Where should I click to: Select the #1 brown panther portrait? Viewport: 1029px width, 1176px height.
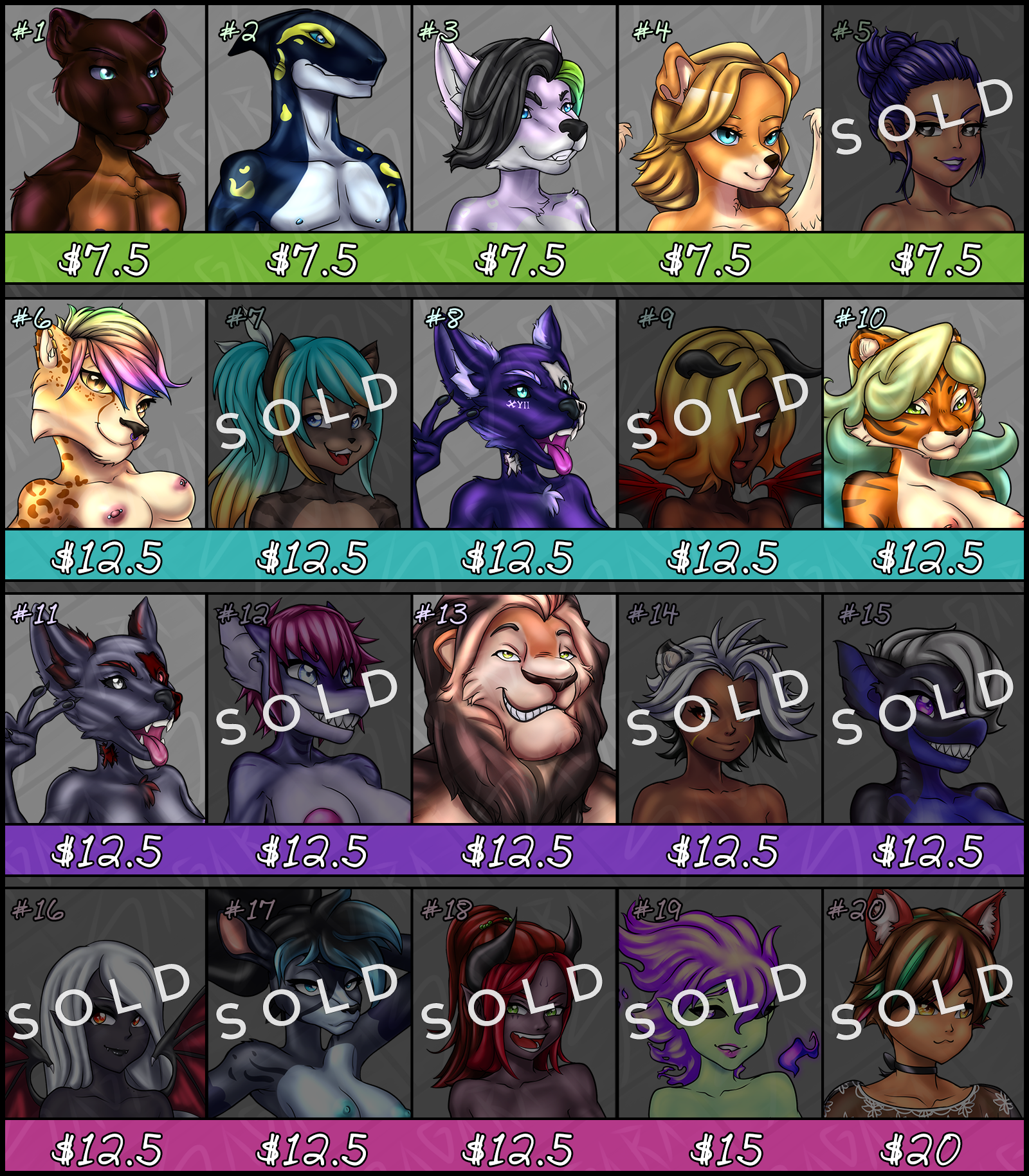[x=105, y=118]
